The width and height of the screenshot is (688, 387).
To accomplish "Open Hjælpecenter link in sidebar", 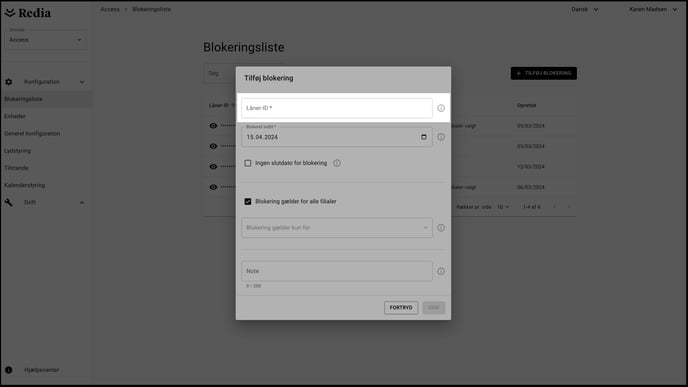I will pos(42,370).
